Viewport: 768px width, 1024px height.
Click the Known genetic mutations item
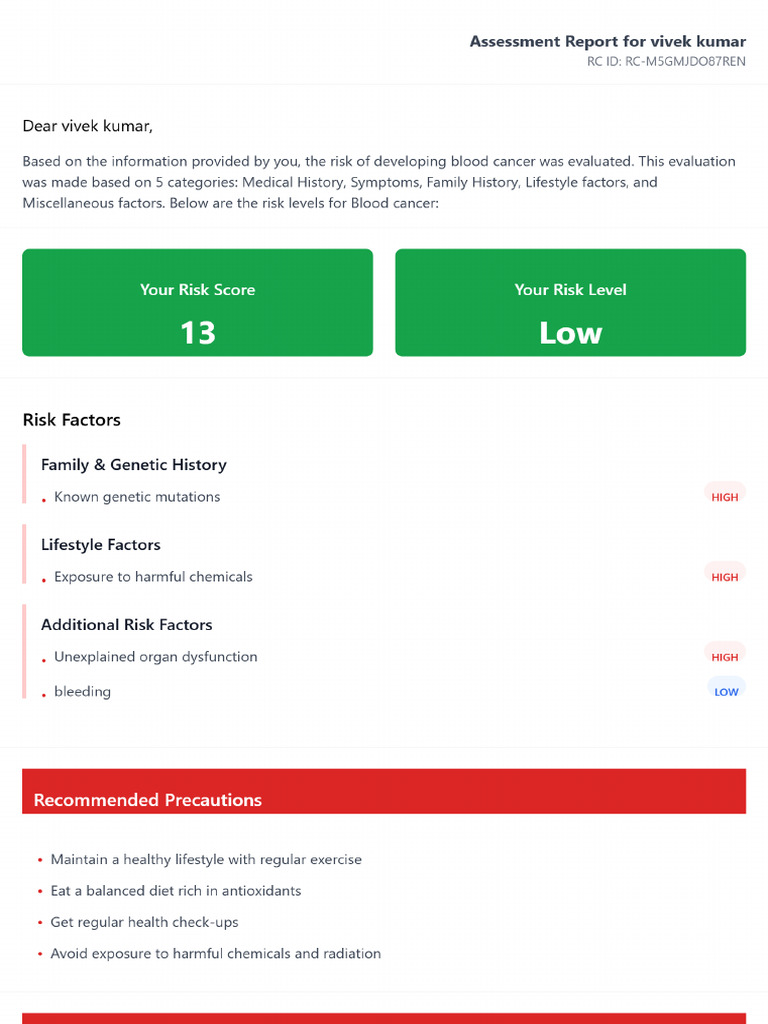pos(137,497)
